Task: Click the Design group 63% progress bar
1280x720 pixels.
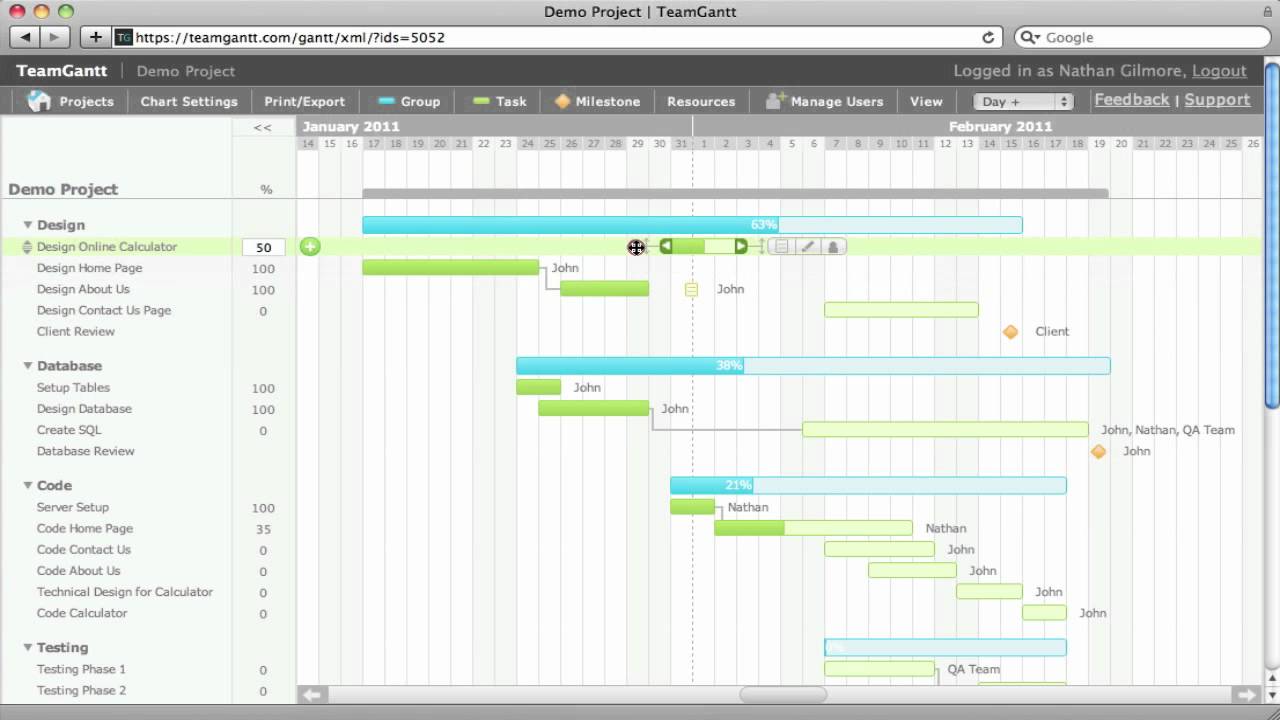Action: (x=692, y=225)
